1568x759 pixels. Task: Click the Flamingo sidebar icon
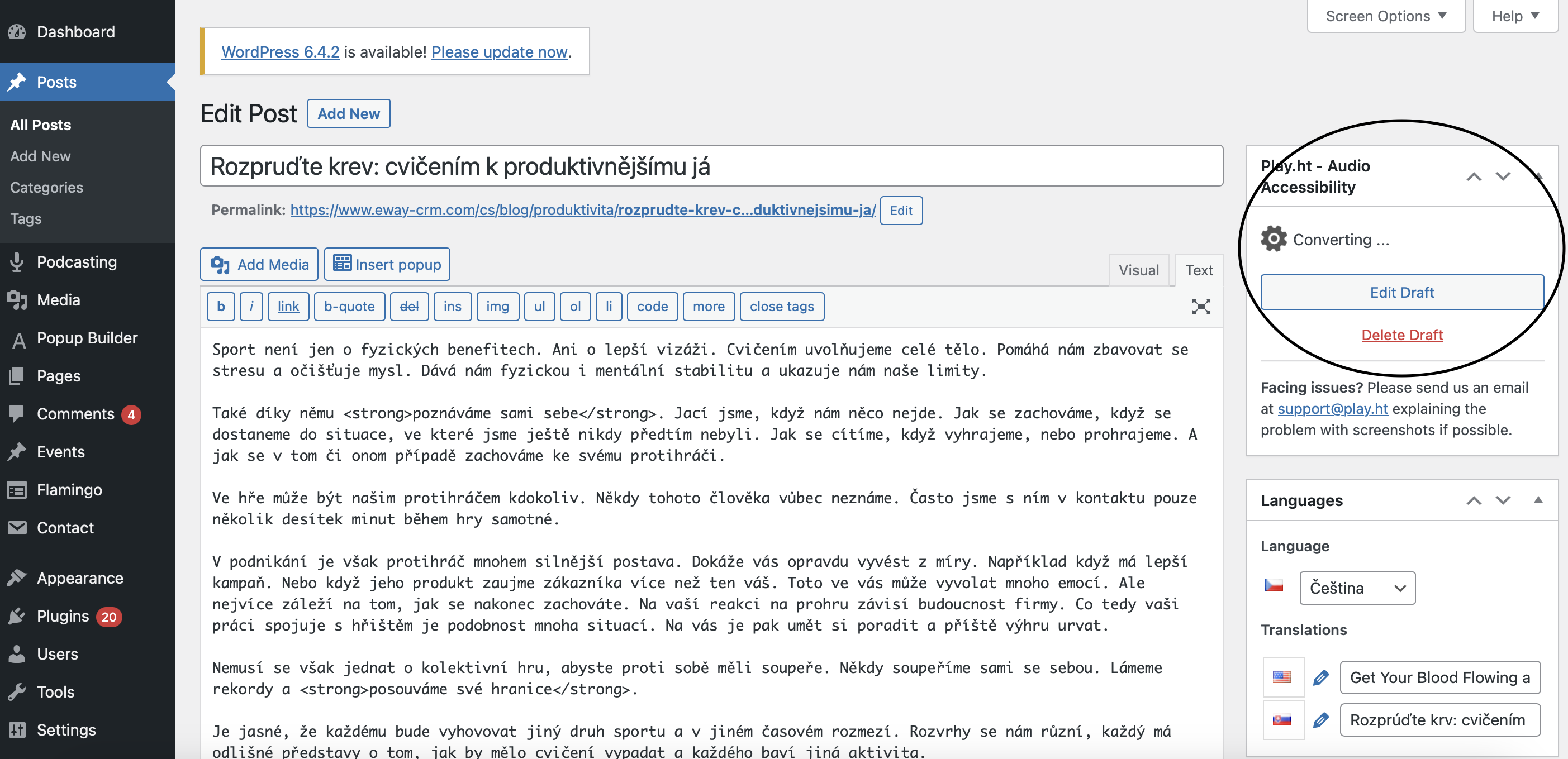[x=17, y=490]
